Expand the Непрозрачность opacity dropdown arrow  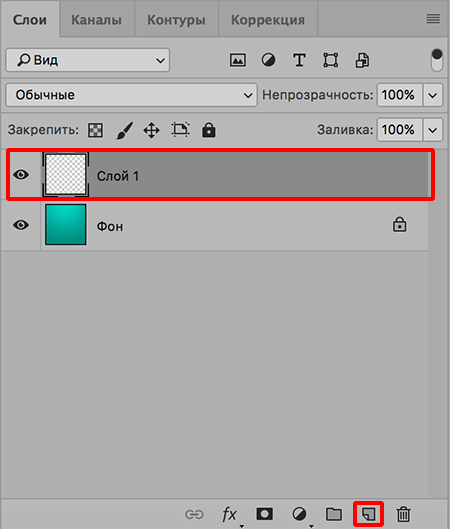pyautogui.click(x=432, y=95)
